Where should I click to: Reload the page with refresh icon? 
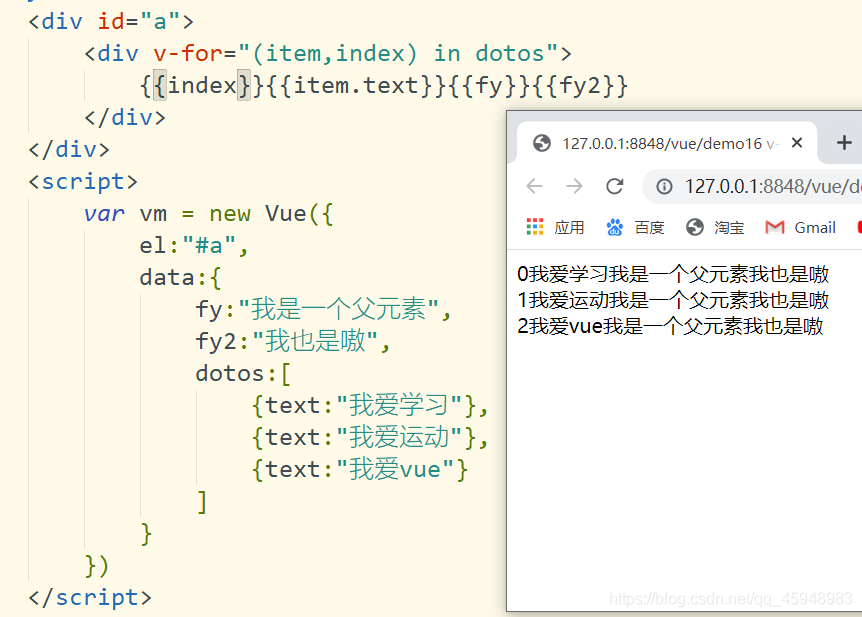[x=615, y=186]
